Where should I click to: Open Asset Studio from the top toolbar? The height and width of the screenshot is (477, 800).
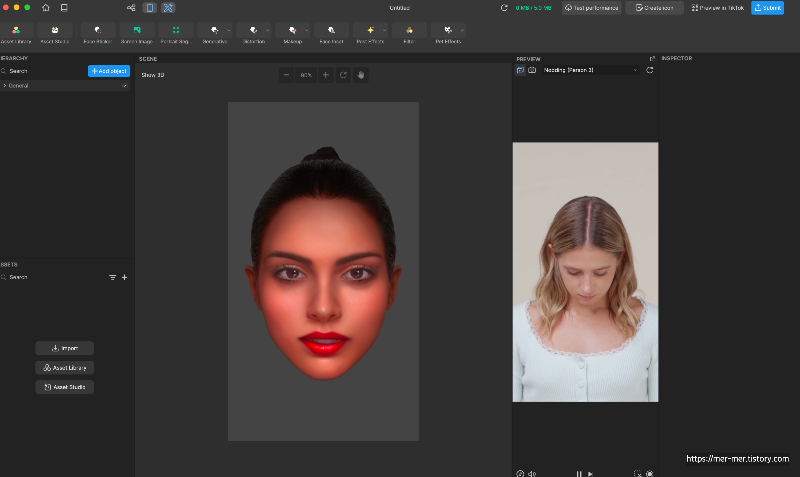55,31
